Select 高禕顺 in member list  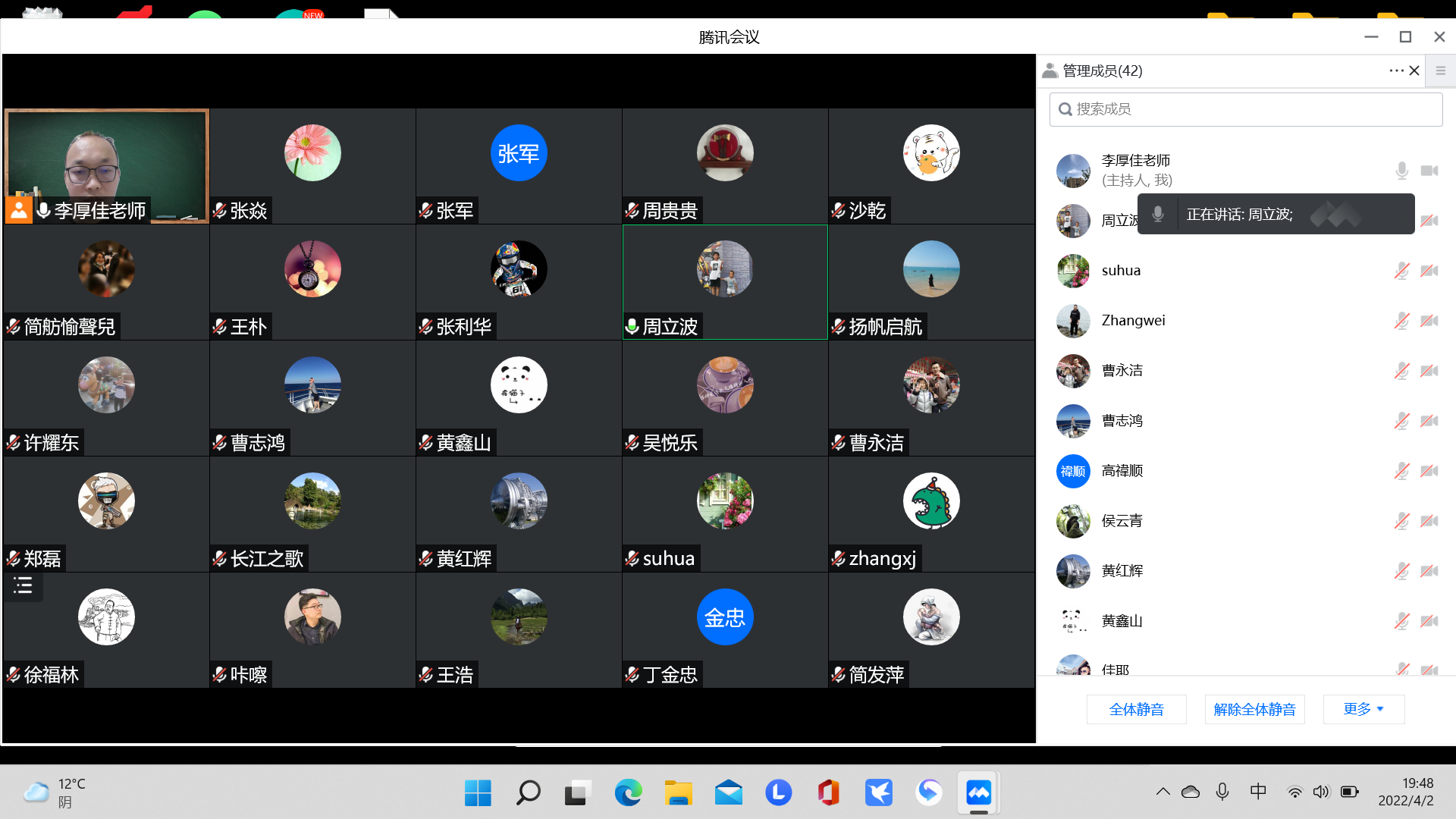point(1246,471)
